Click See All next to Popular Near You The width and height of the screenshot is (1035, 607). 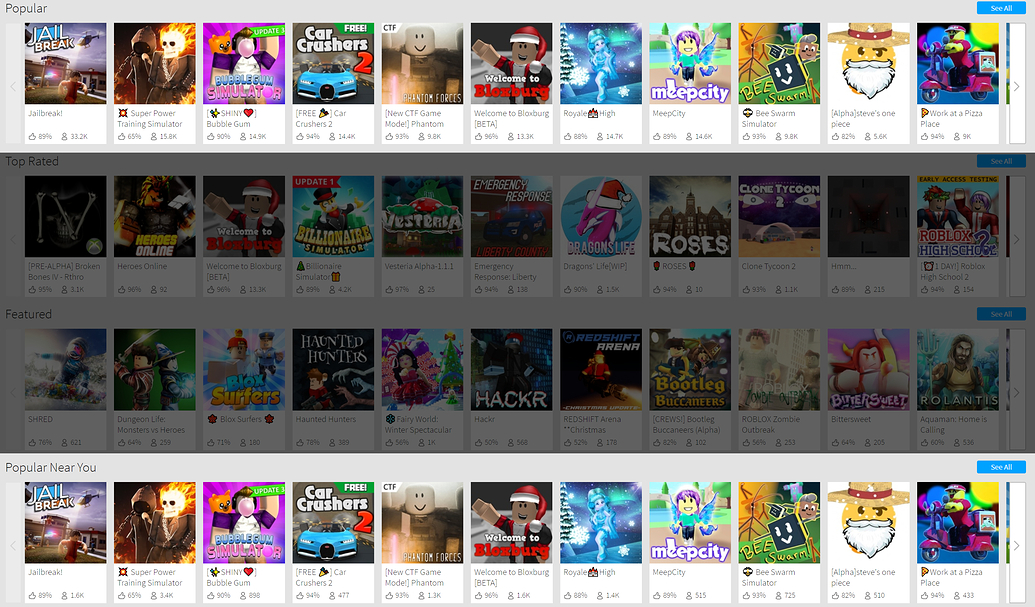(x=1000, y=466)
